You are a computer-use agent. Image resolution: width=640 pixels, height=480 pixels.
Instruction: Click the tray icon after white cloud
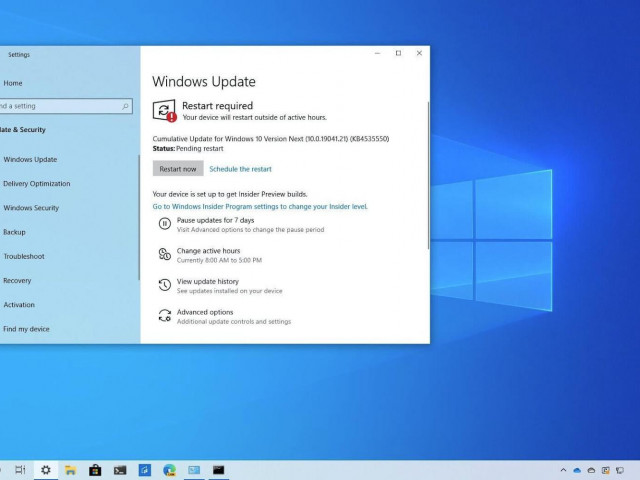point(606,470)
